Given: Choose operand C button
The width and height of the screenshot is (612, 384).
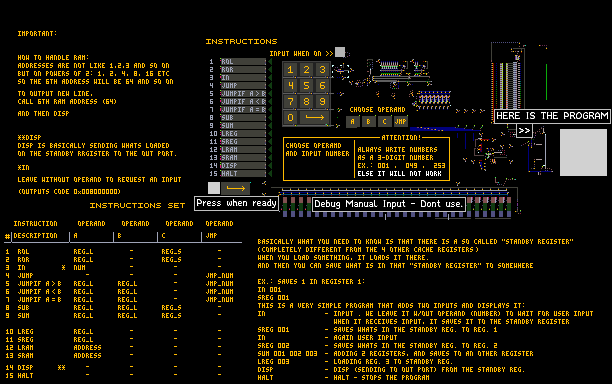Looking at the screenshot, I should 384,122.
